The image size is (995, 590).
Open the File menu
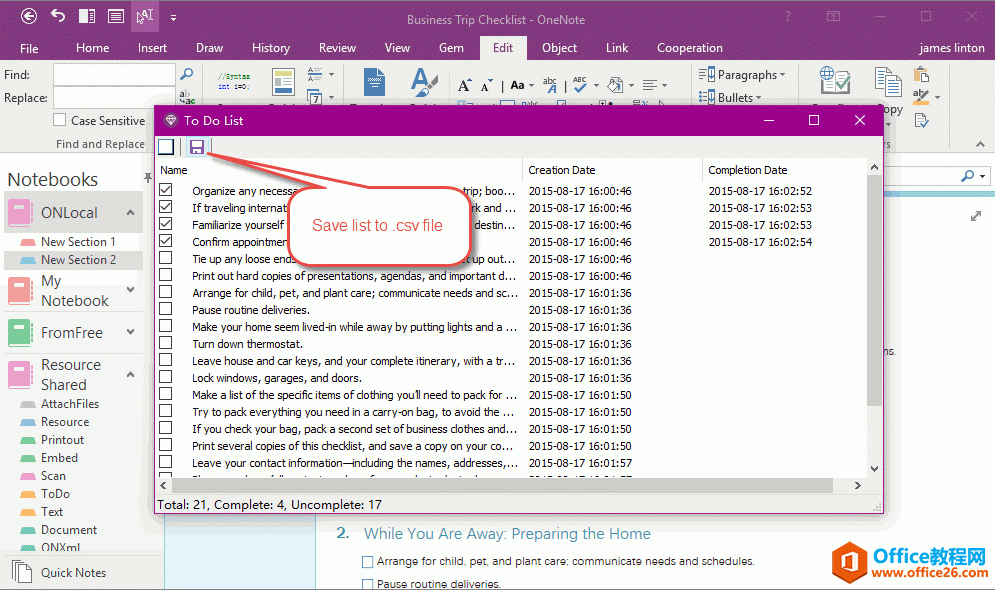click(x=29, y=48)
